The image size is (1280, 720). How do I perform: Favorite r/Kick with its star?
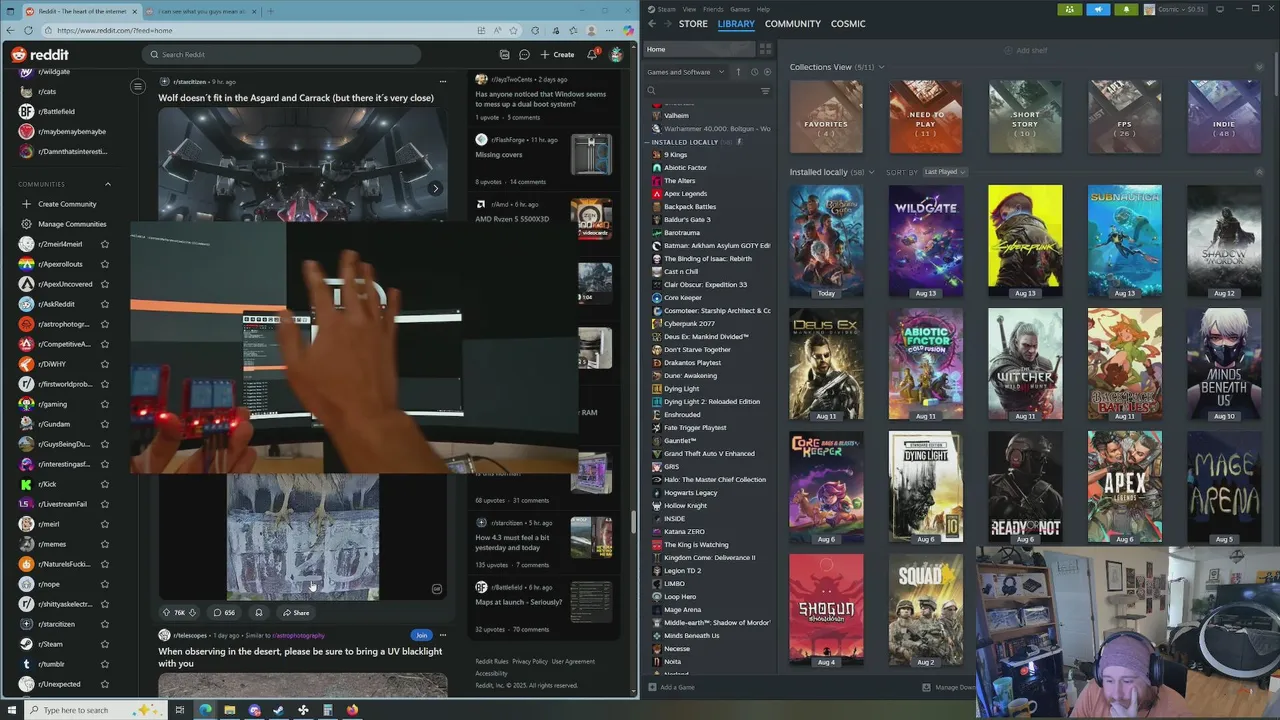point(105,484)
